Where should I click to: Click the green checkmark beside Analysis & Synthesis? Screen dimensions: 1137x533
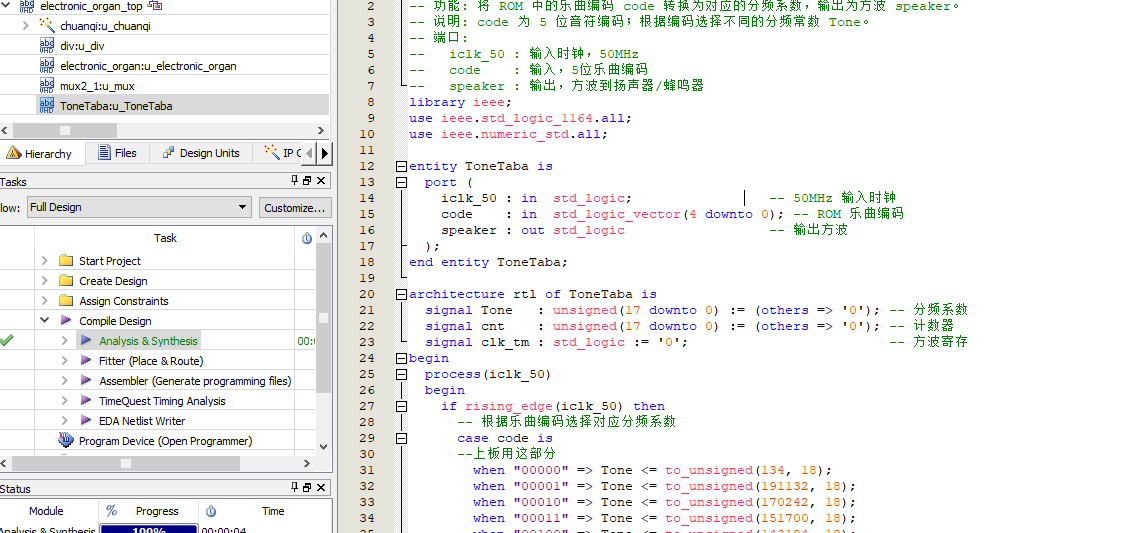pyautogui.click(x=7, y=340)
